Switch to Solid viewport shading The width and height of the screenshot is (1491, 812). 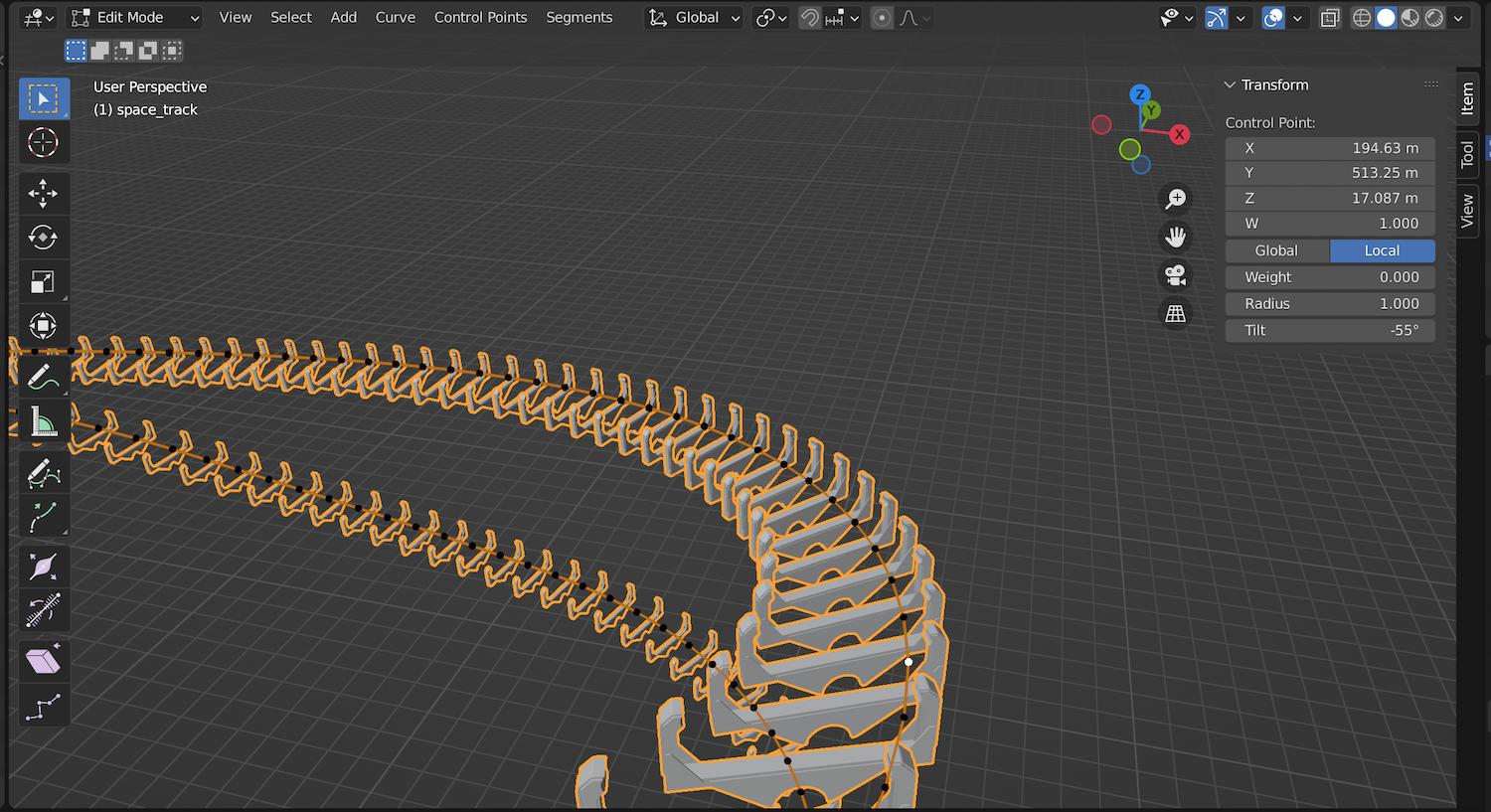[x=1386, y=18]
